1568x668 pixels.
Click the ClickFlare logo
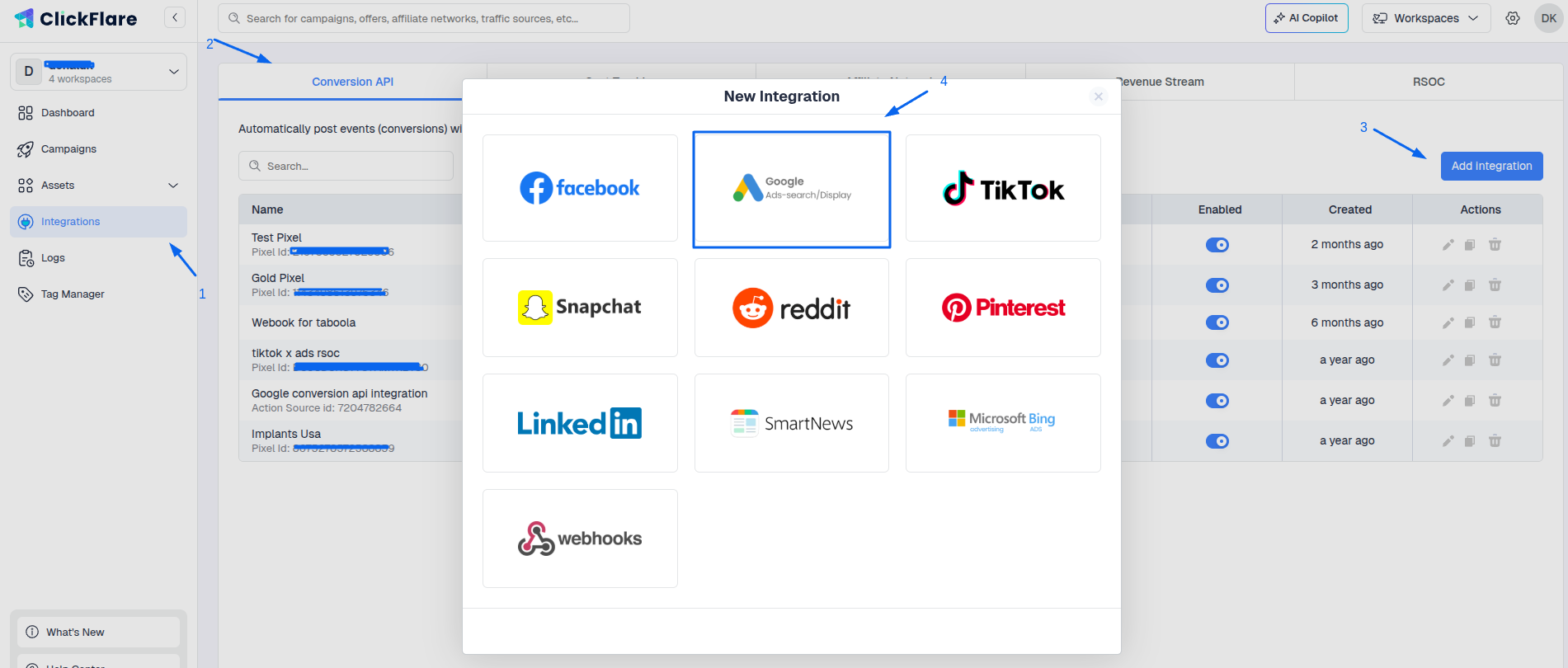point(76,18)
